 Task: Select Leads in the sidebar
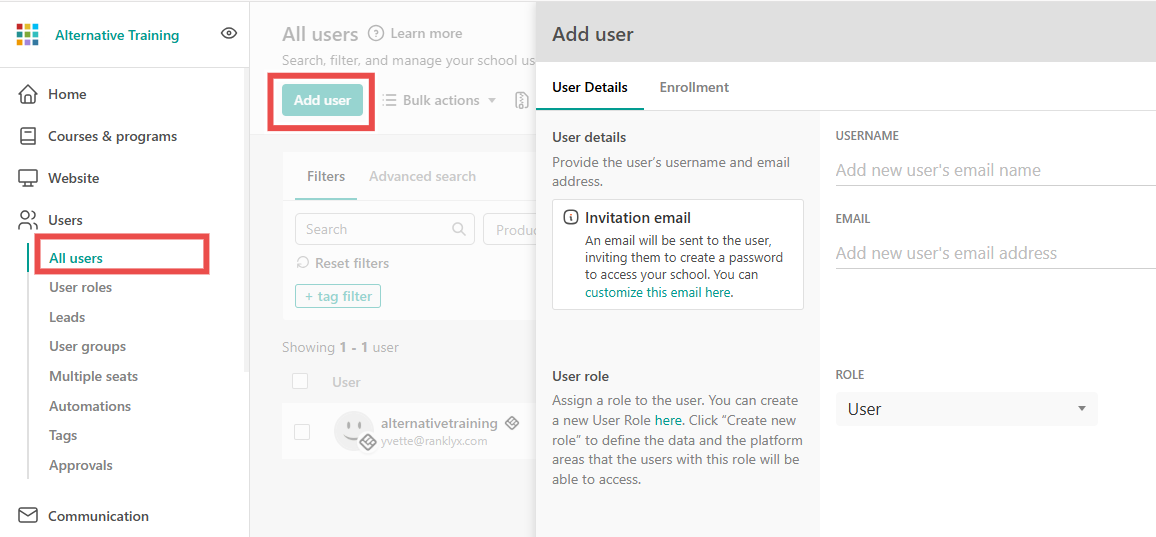(x=67, y=317)
